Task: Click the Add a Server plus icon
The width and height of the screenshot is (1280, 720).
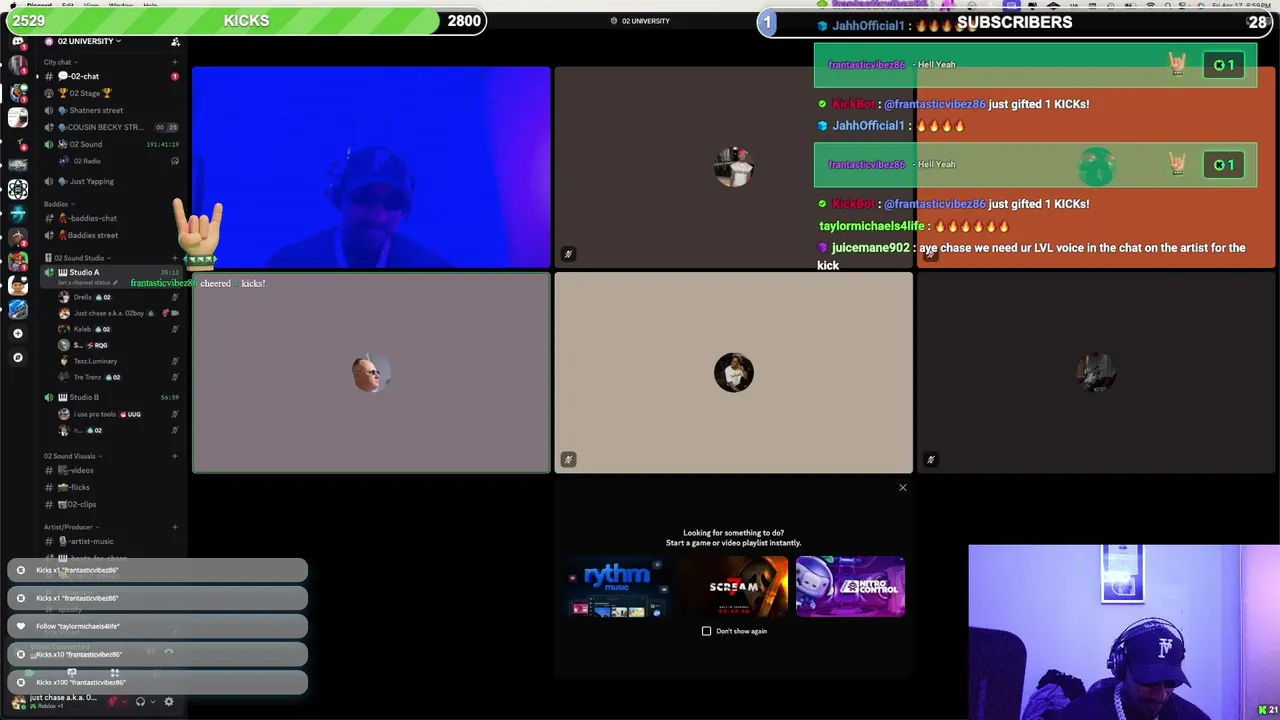Action: click(x=17, y=333)
